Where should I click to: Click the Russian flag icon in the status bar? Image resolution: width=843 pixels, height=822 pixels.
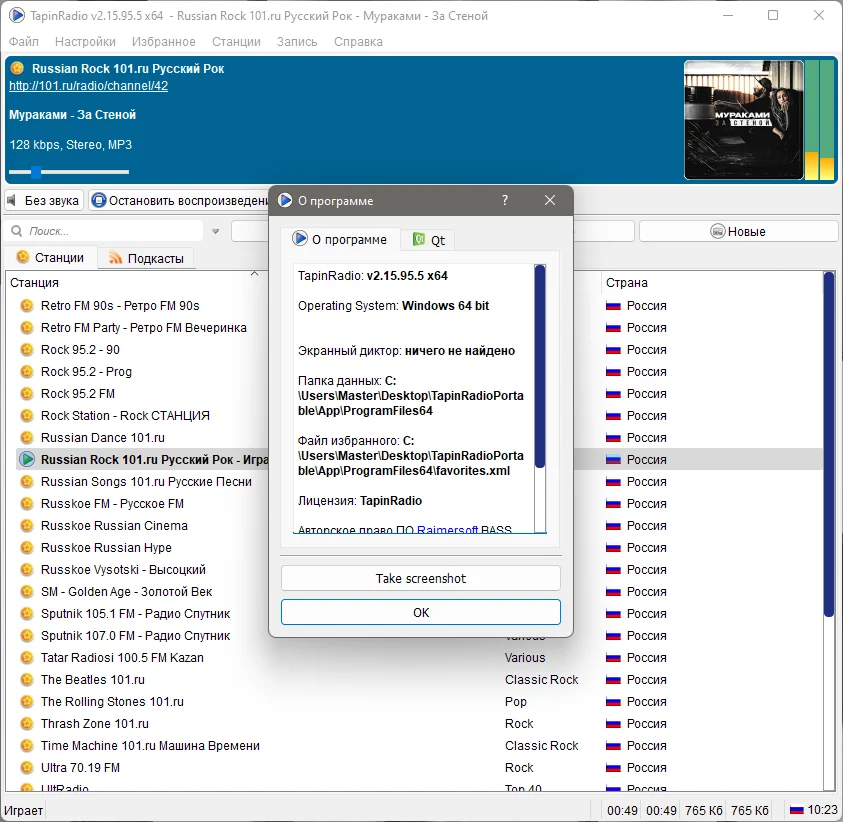[797, 810]
